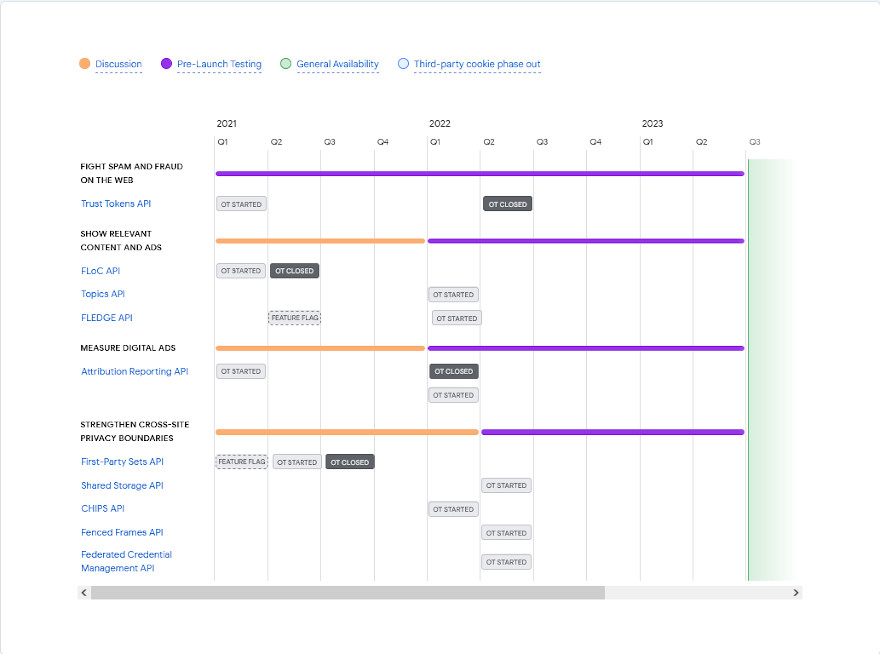The width and height of the screenshot is (880, 654).
Task: Click the left scroll arrow below the chart
Action: 84,592
